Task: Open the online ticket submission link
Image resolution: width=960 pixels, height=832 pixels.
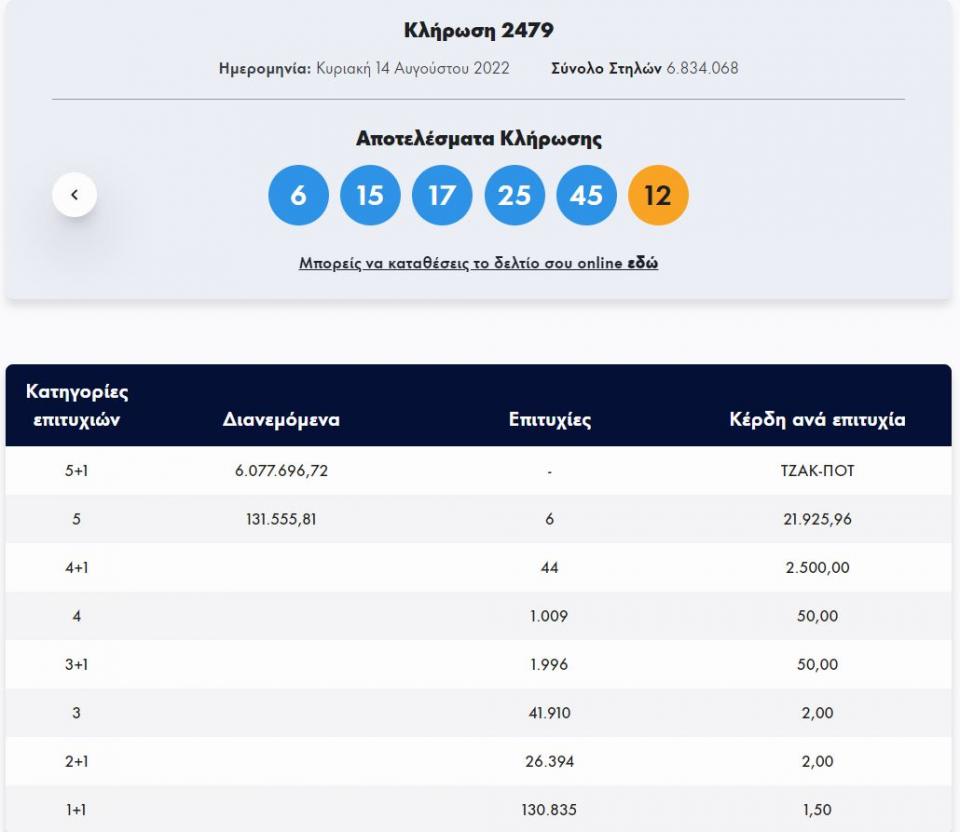Action: (462, 264)
